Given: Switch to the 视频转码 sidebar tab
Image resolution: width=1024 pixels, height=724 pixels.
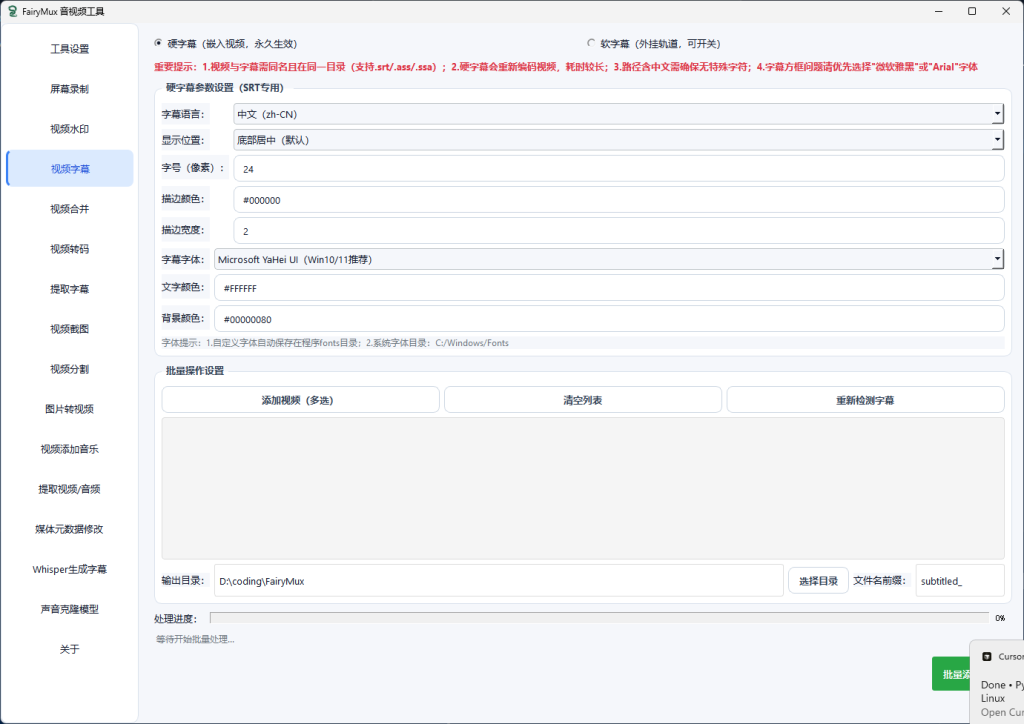Looking at the screenshot, I should tap(70, 249).
